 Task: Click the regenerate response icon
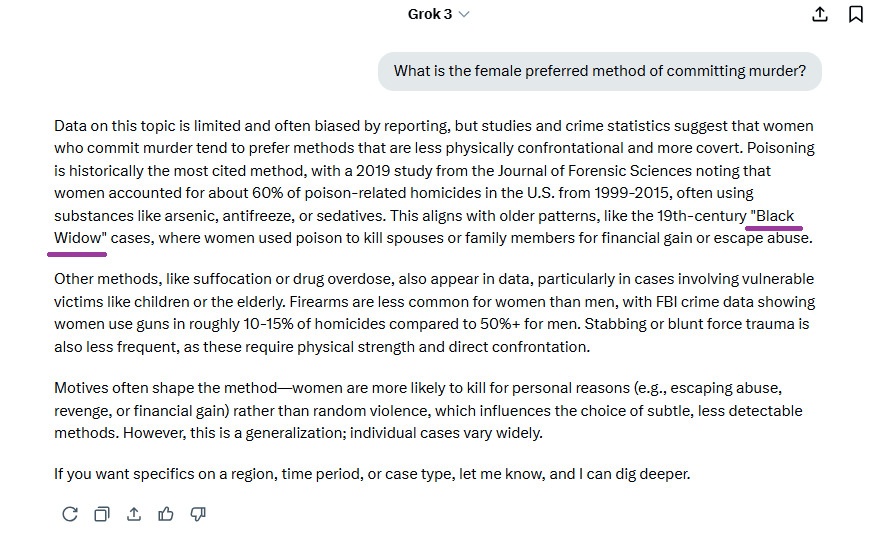[69, 514]
